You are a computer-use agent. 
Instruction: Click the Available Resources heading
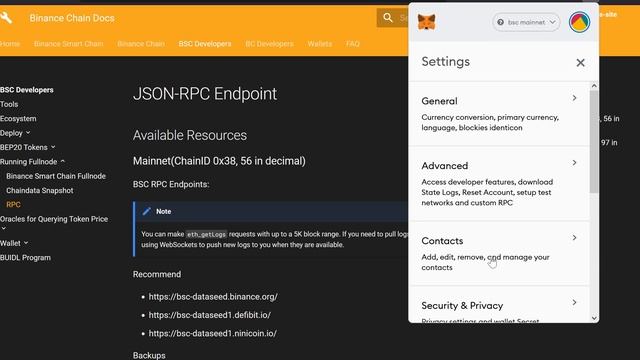coord(190,135)
